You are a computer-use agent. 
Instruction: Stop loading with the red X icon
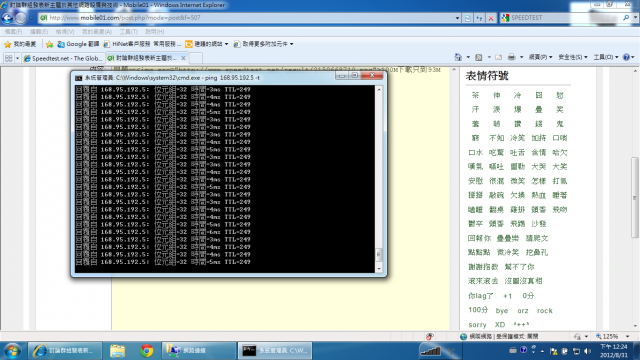491,18
